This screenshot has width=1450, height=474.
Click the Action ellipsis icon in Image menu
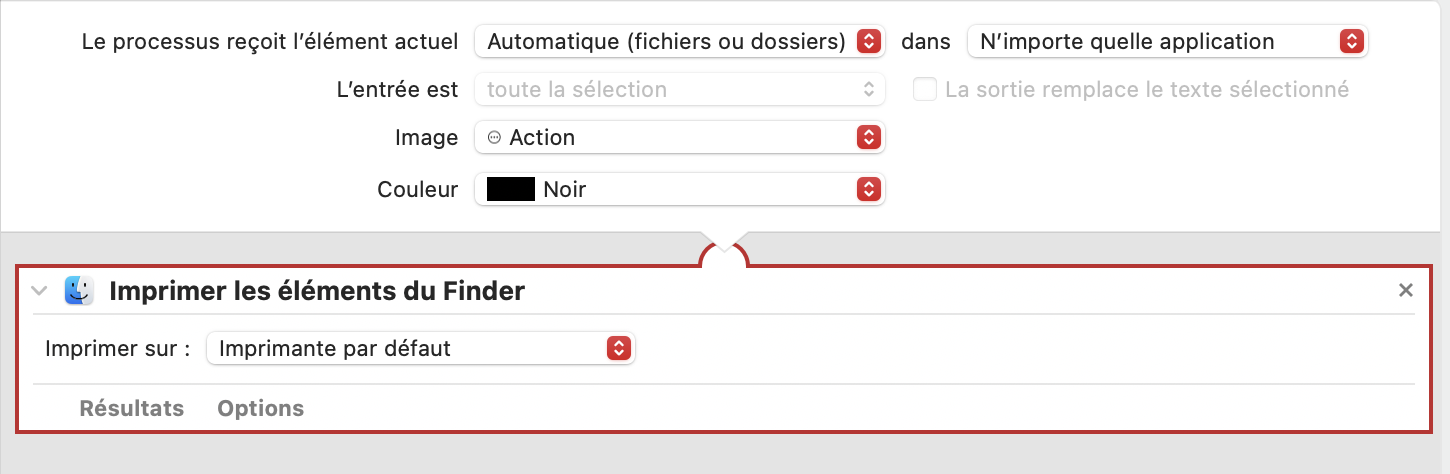point(494,138)
